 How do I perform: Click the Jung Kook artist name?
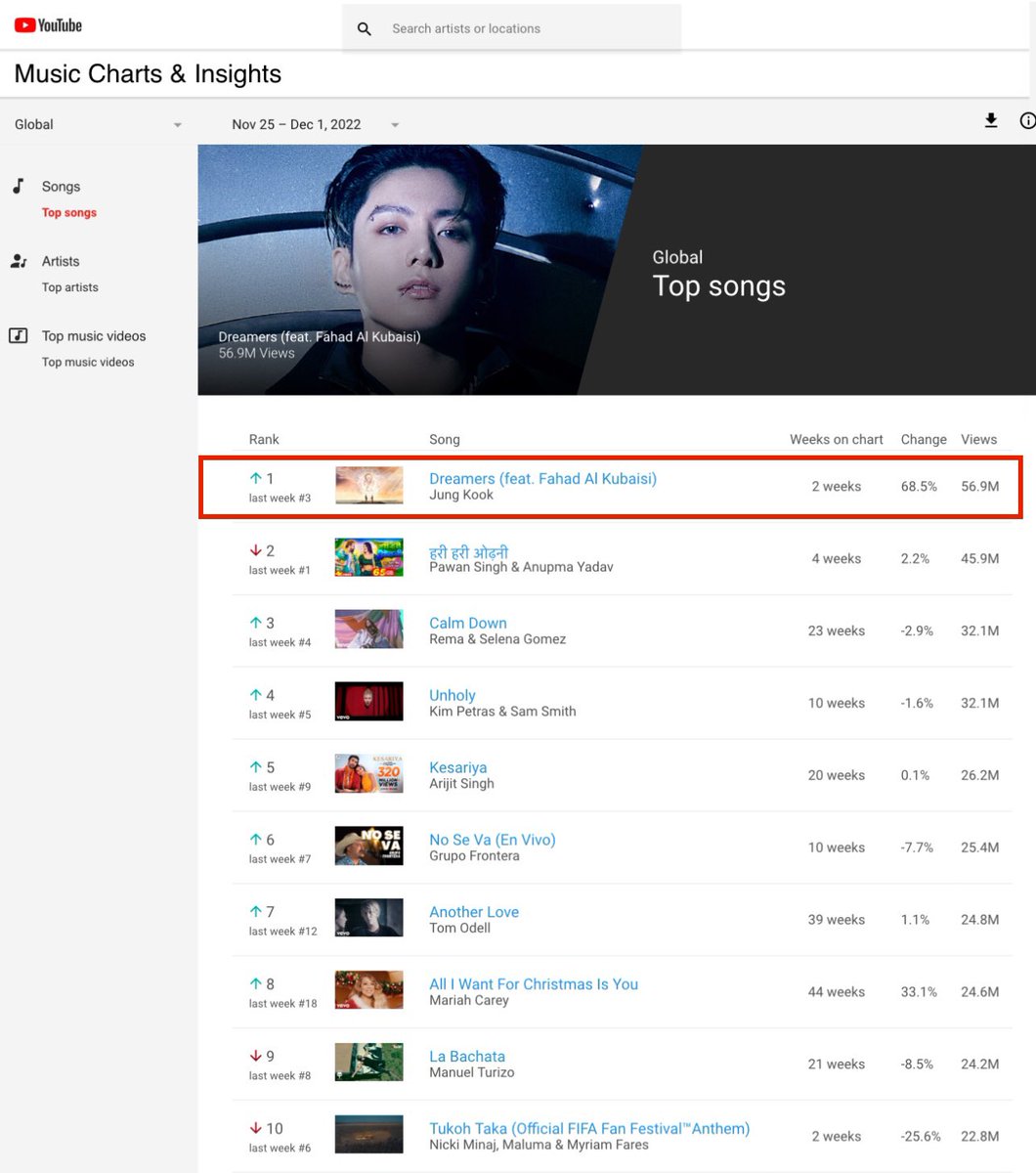click(461, 496)
